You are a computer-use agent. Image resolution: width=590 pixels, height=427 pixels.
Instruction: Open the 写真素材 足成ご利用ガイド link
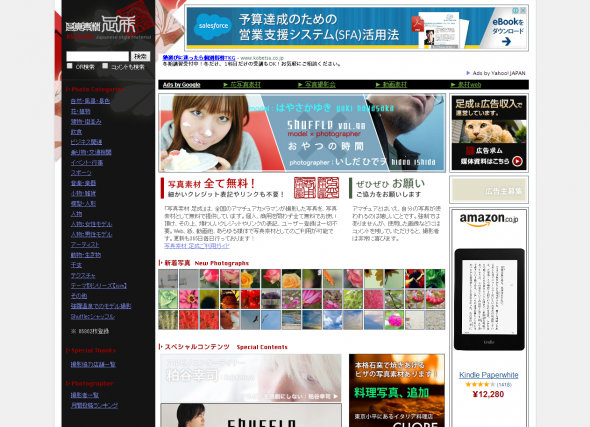tap(197, 246)
